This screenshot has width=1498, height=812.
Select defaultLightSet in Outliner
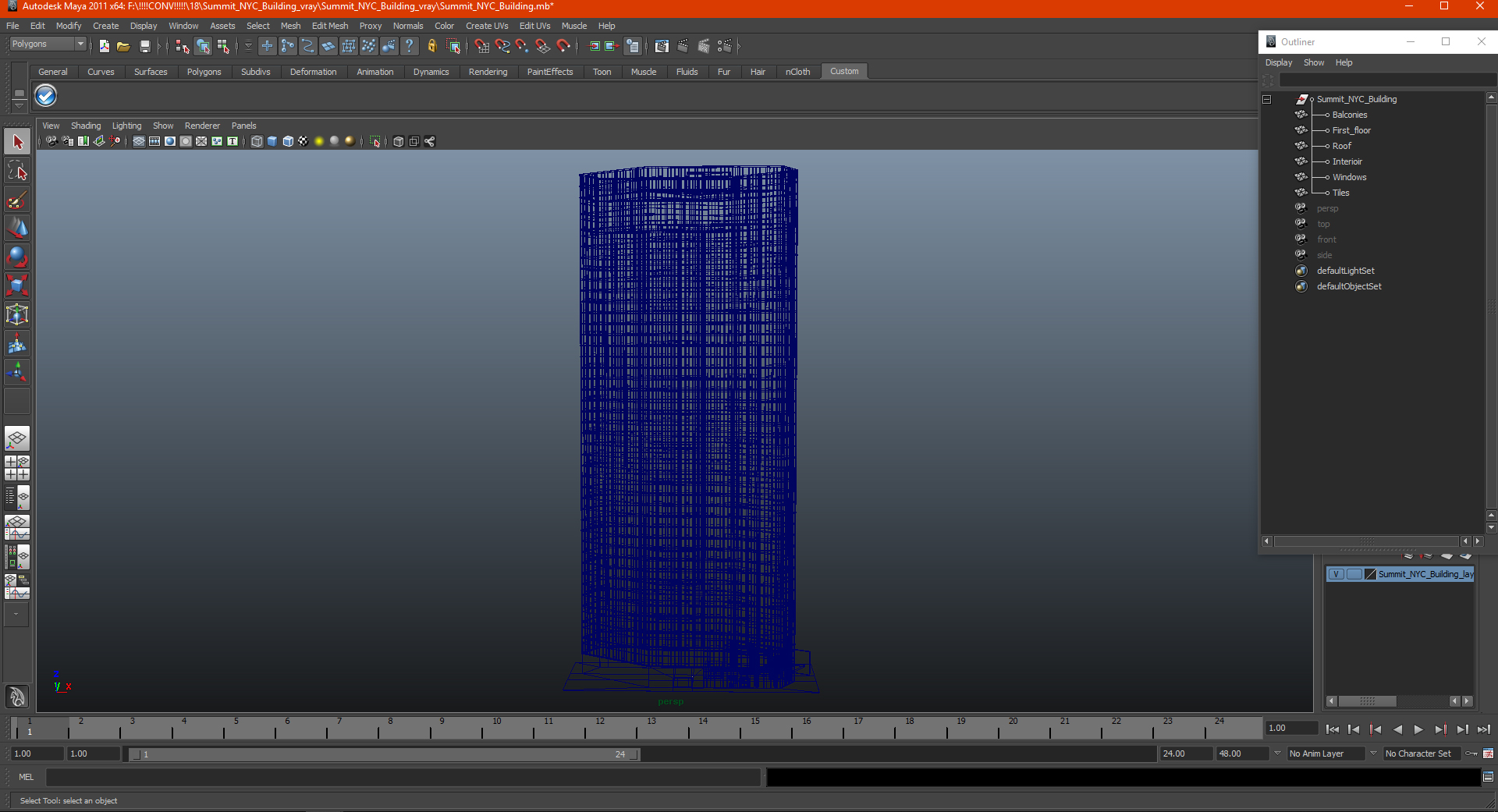(1346, 271)
